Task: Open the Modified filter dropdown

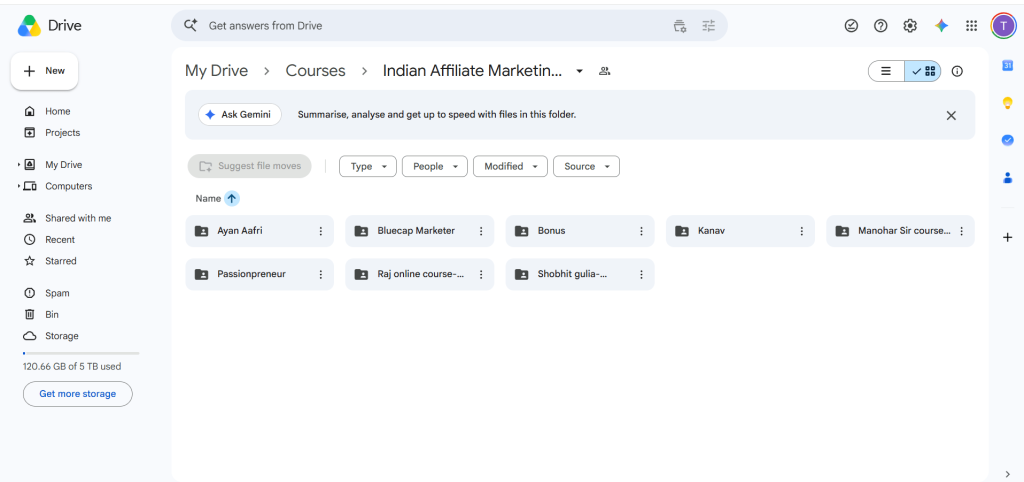Action: 510,167
